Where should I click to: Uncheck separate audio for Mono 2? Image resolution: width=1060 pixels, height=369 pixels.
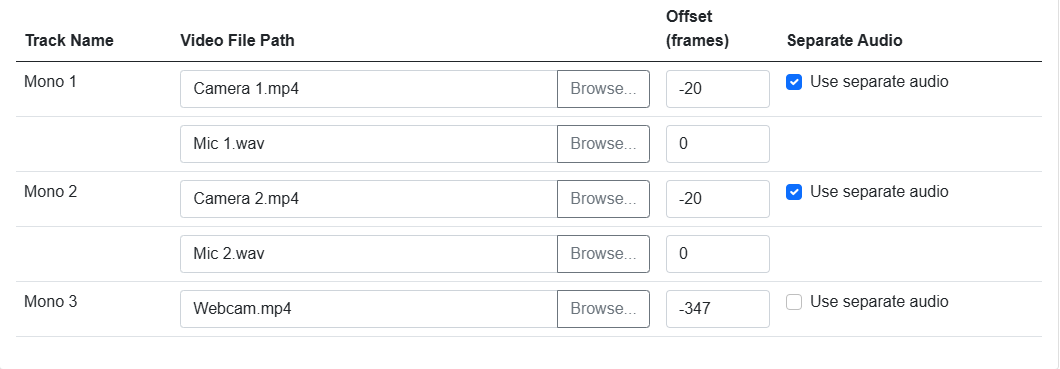[794, 193]
